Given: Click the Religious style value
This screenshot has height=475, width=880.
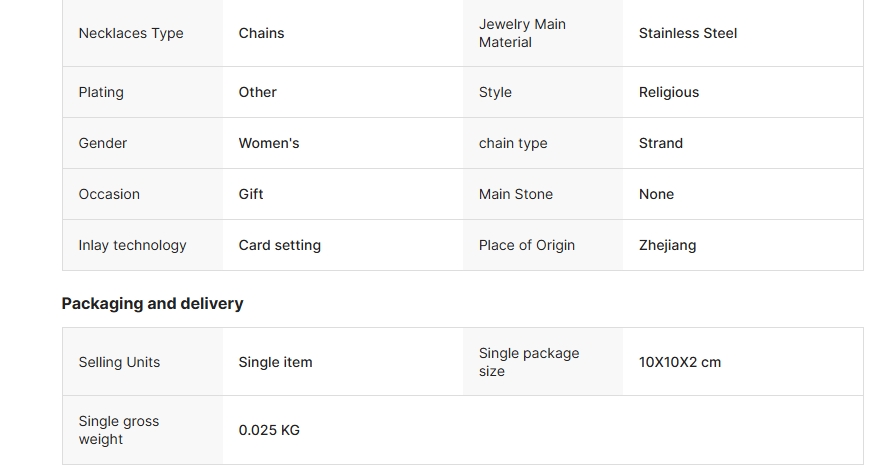Looking at the screenshot, I should coord(669,92).
